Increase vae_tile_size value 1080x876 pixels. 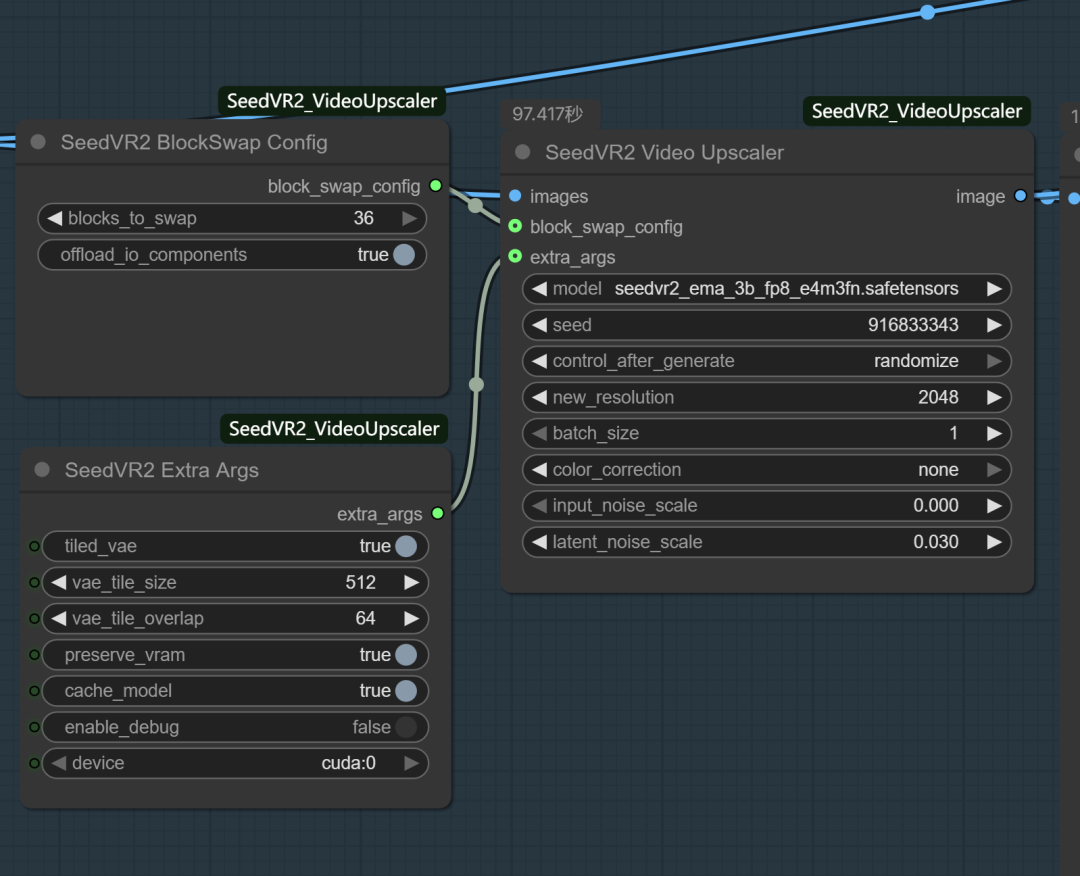pos(412,583)
